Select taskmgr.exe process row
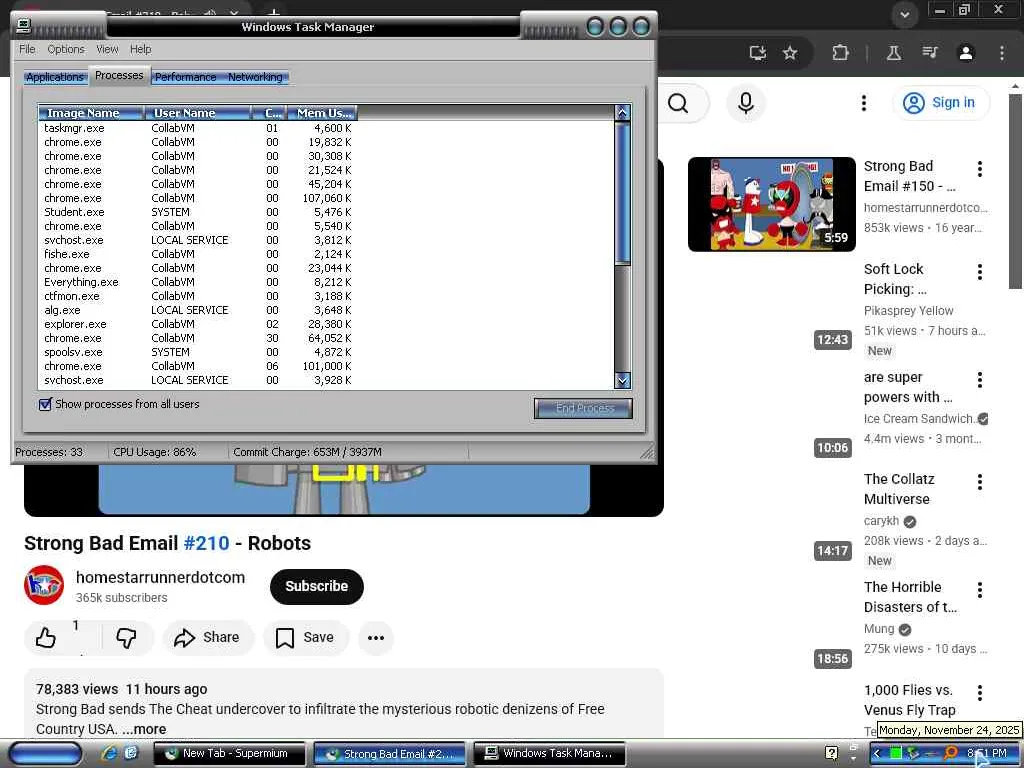This screenshot has height=768, width=1024. pos(196,128)
